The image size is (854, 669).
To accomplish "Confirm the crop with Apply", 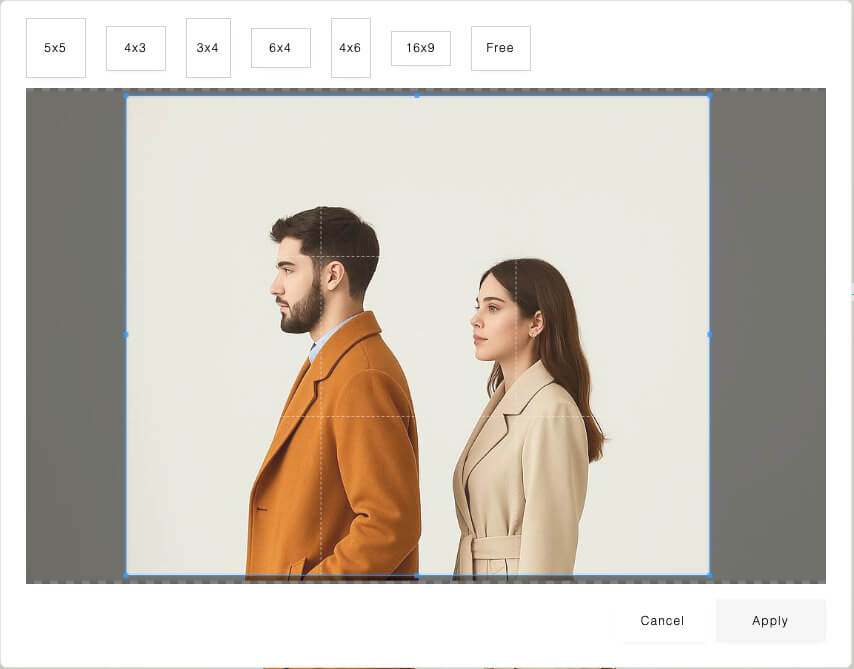I will tap(770, 621).
